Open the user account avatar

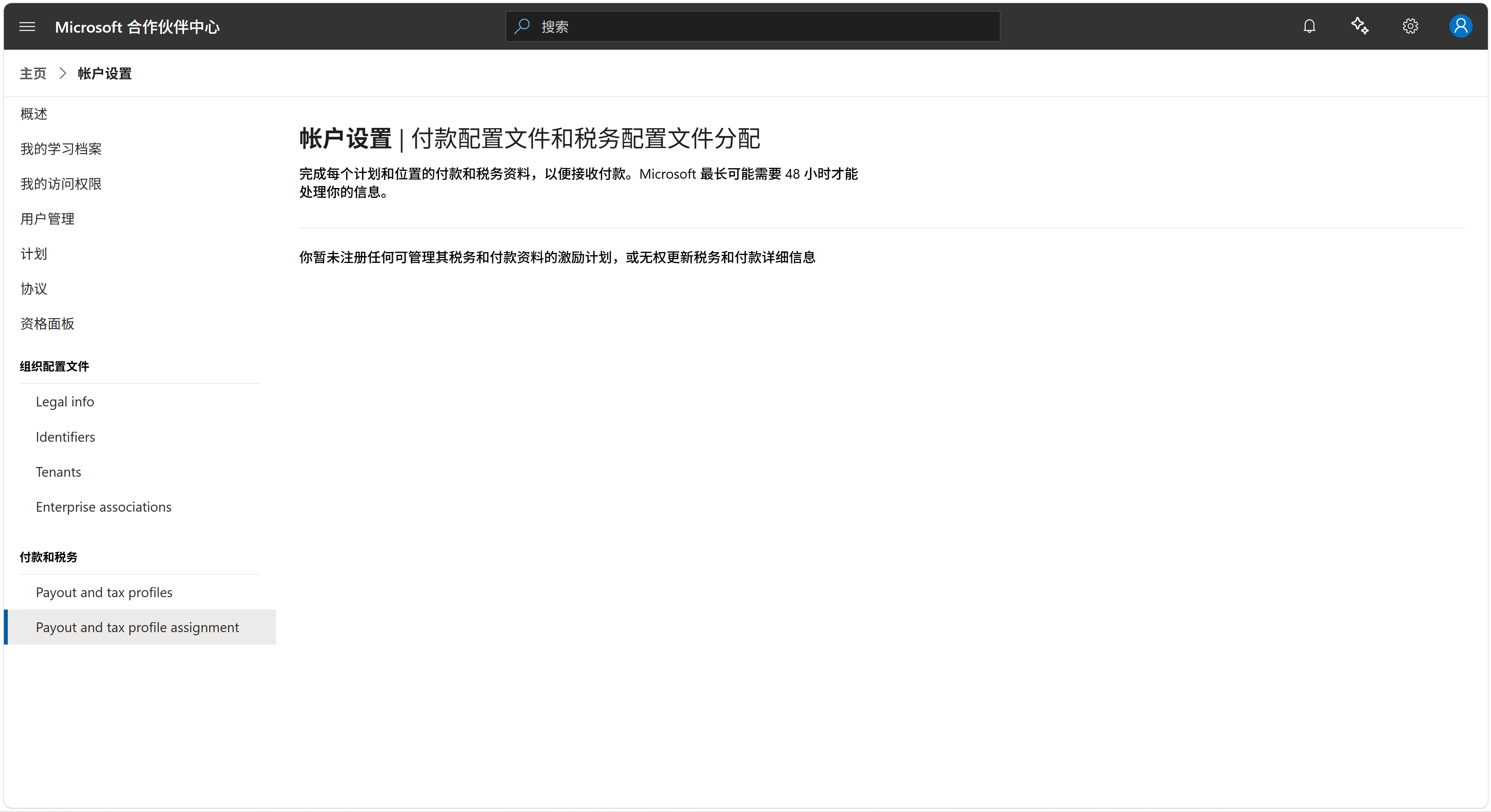pyautogui.click(x=1460, y=27)
